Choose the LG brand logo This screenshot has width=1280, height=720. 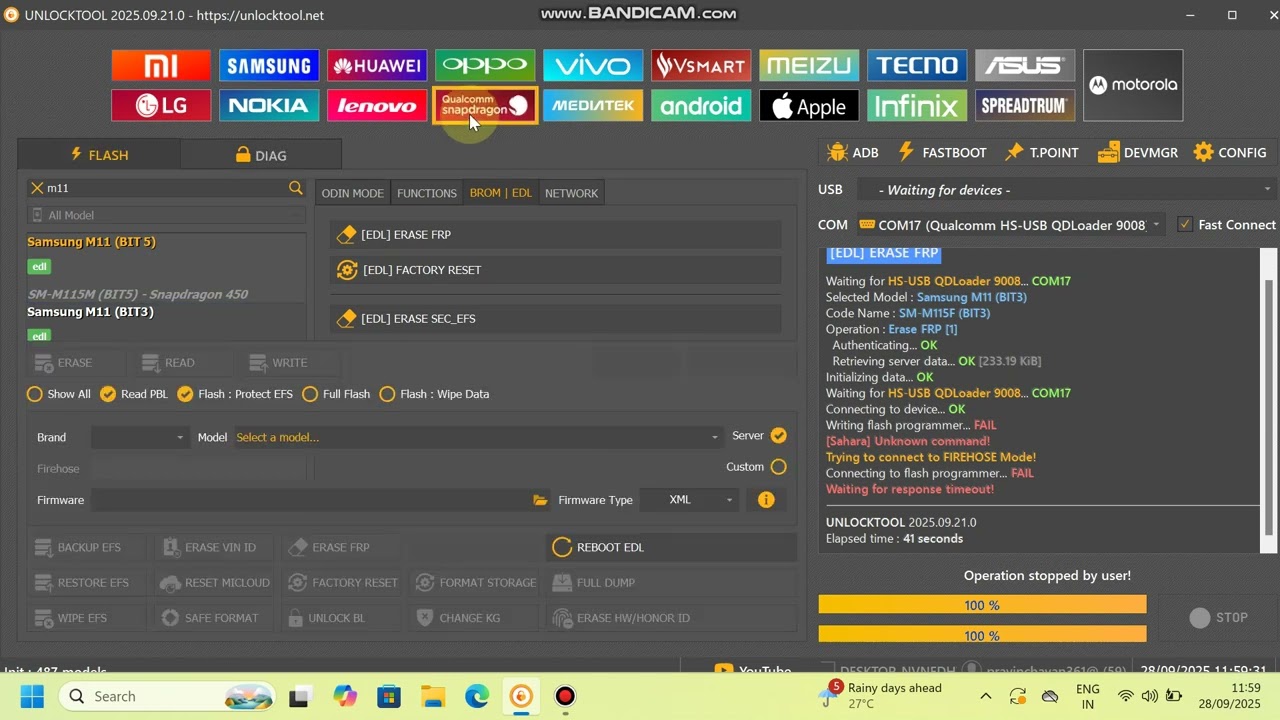pyautogui.click(x=161, y=105)
